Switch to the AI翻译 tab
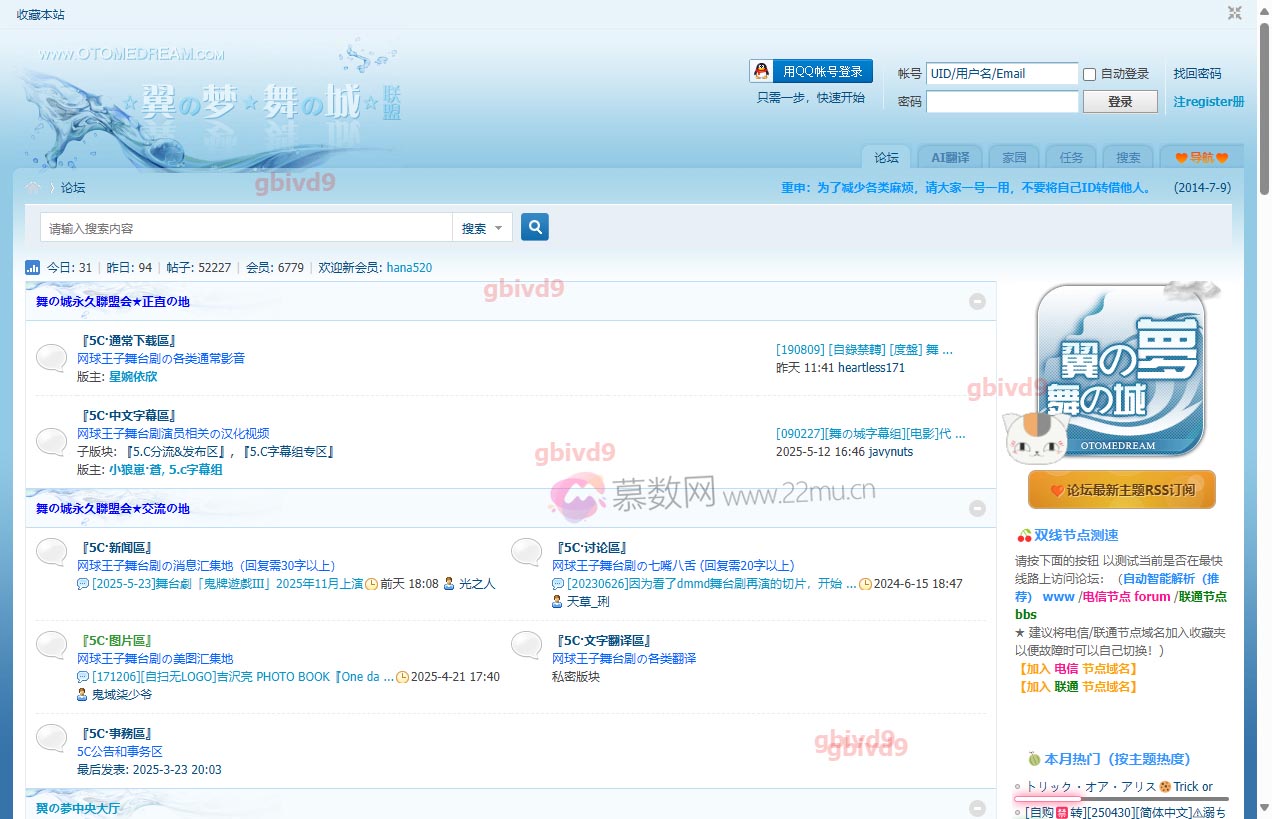The width and height of the screenshot is (1272, 819). (949, 157)
